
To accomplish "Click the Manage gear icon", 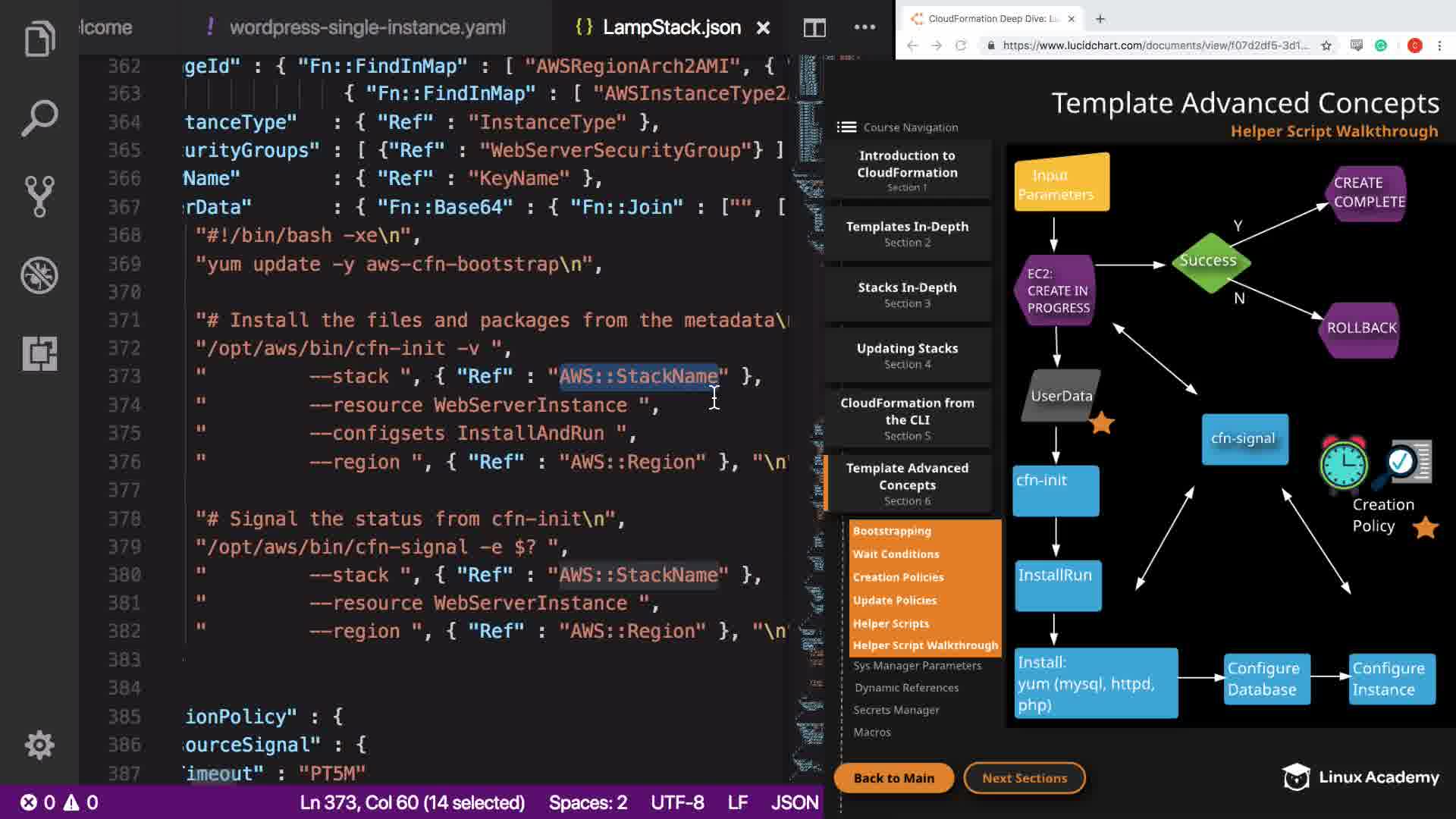I will coord(39,745).
